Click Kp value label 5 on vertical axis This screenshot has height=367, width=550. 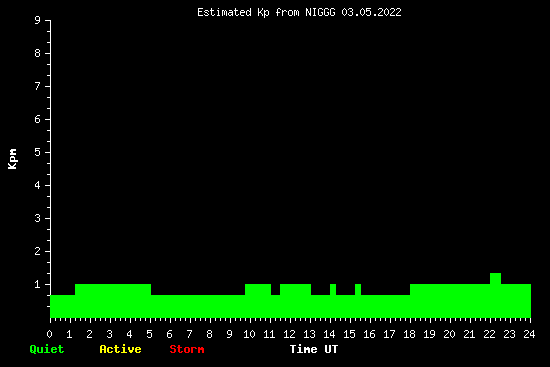click(x=38, y=152)
